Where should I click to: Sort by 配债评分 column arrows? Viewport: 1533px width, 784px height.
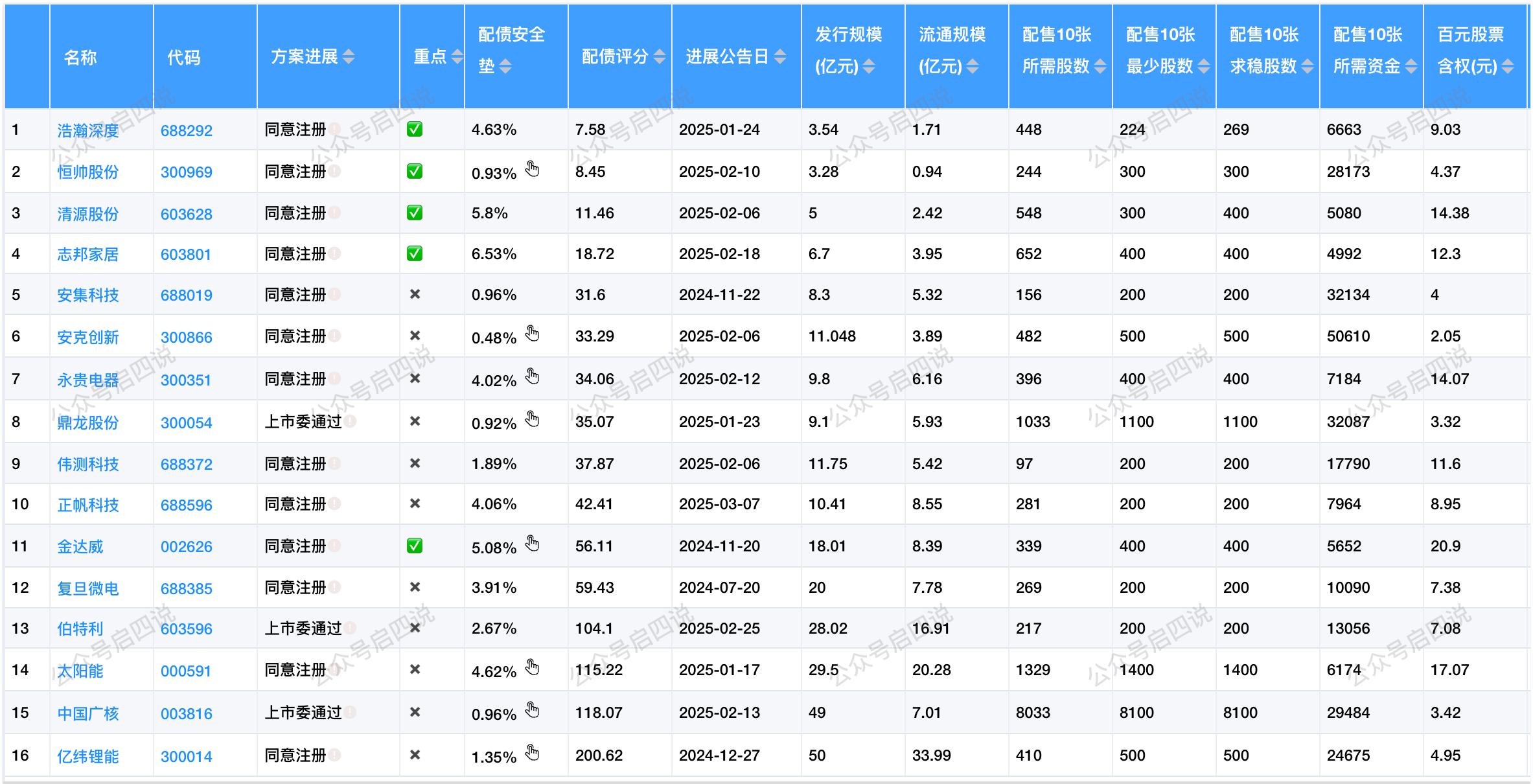point(660,57)
